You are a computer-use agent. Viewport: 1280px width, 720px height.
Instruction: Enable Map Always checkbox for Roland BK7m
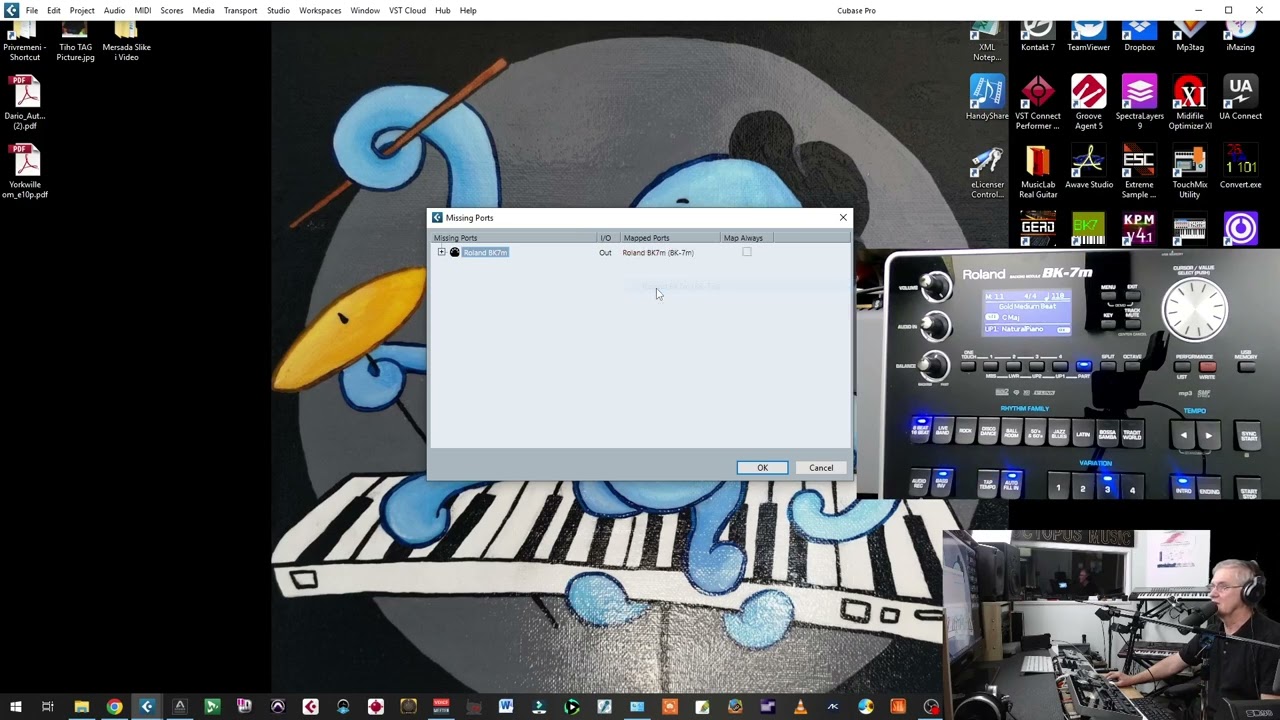tap(747, 252)
